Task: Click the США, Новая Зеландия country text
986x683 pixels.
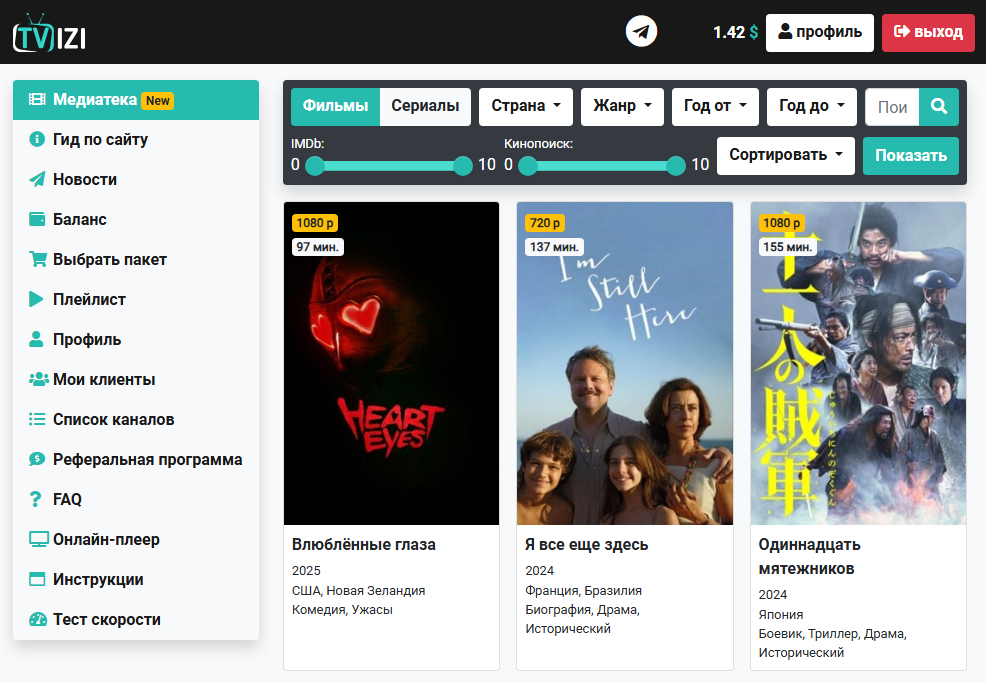Action: tap(358, 591)
